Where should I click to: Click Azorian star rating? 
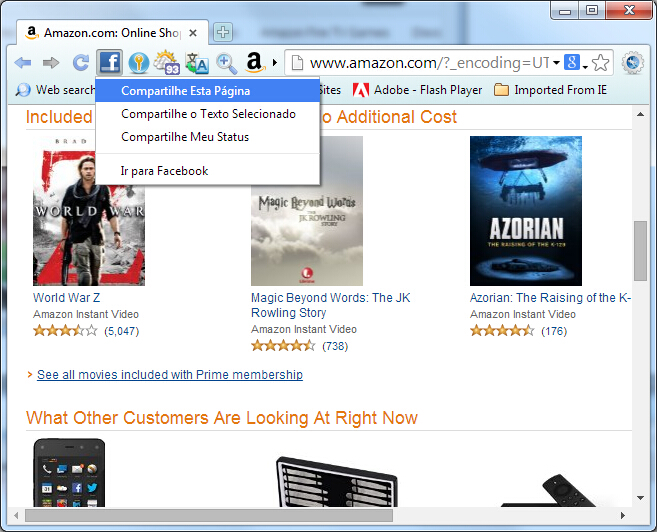click(x=502, y=331)
